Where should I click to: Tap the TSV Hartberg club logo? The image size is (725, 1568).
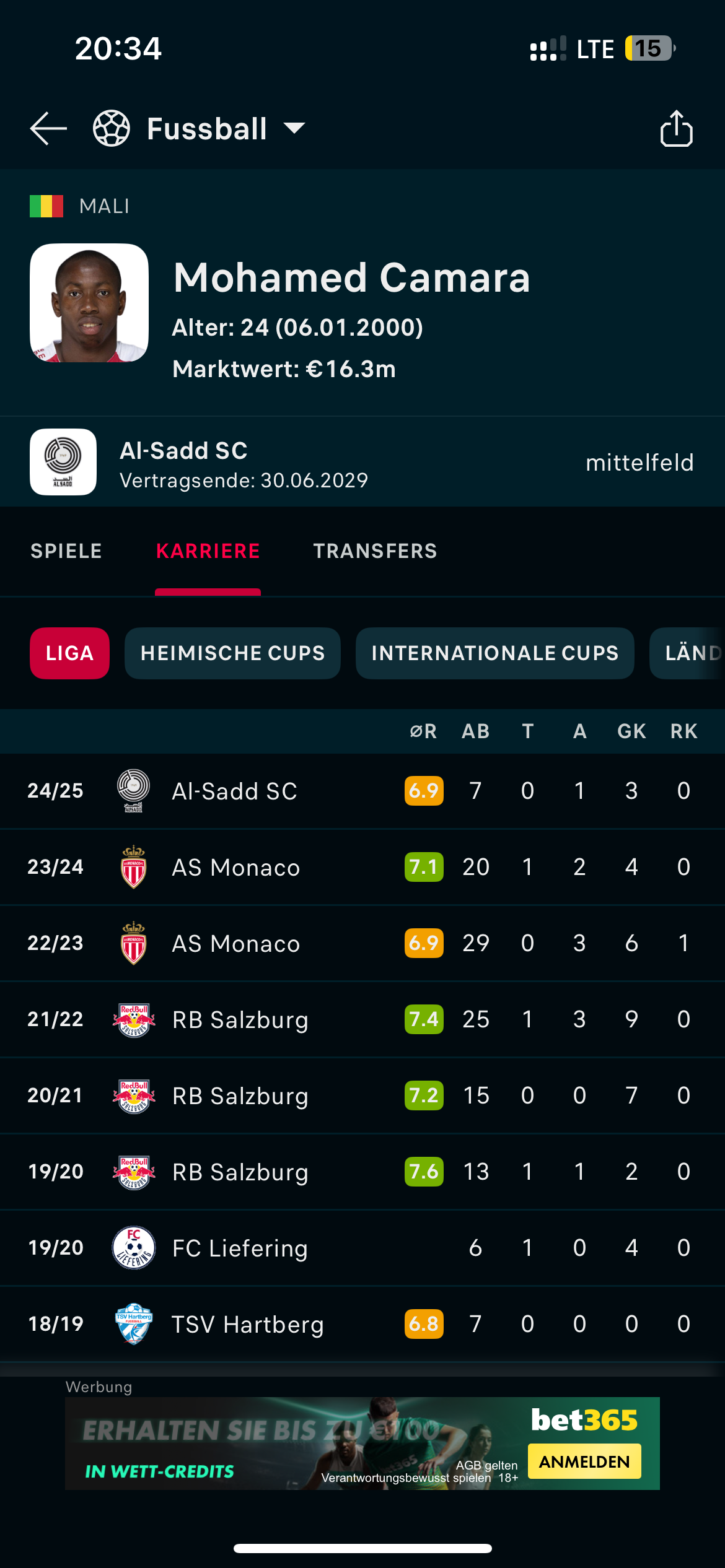pos(133,1324)
